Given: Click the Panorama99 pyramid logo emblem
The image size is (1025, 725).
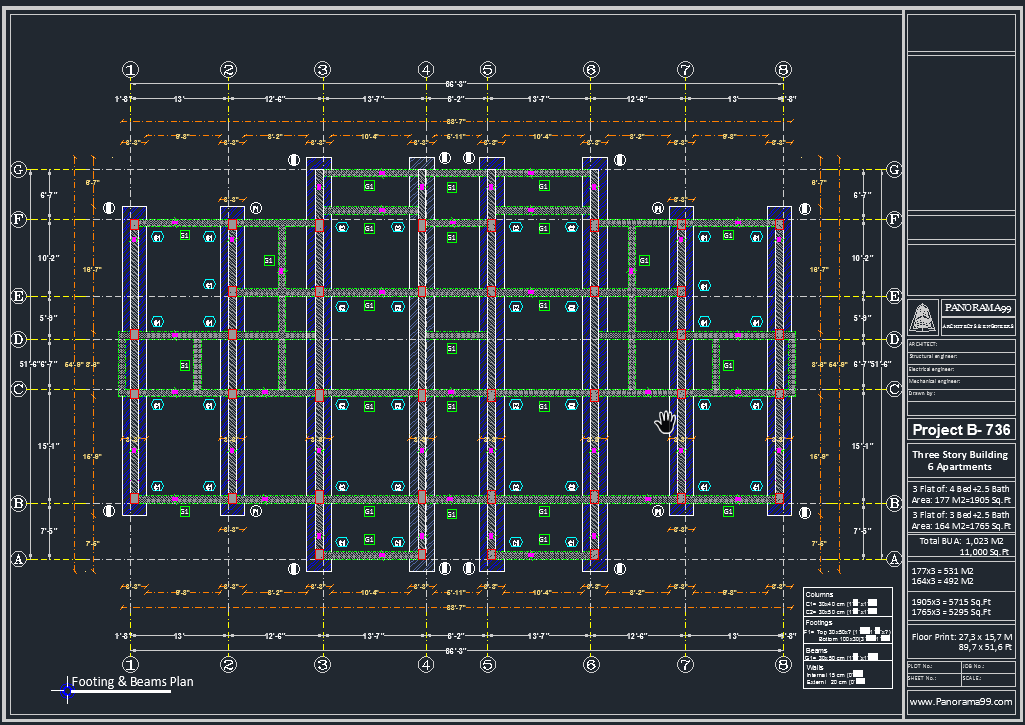Looking at the screenshot, I should click(922, 318).
